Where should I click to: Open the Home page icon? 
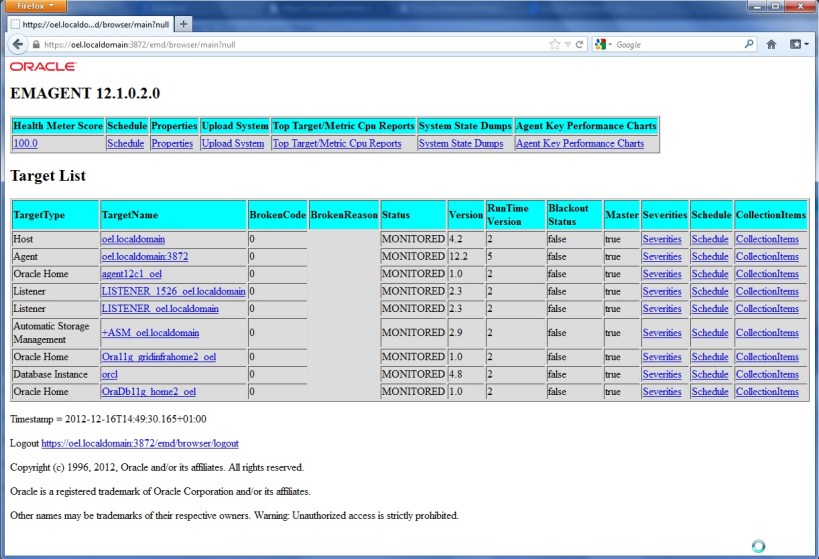771,44
